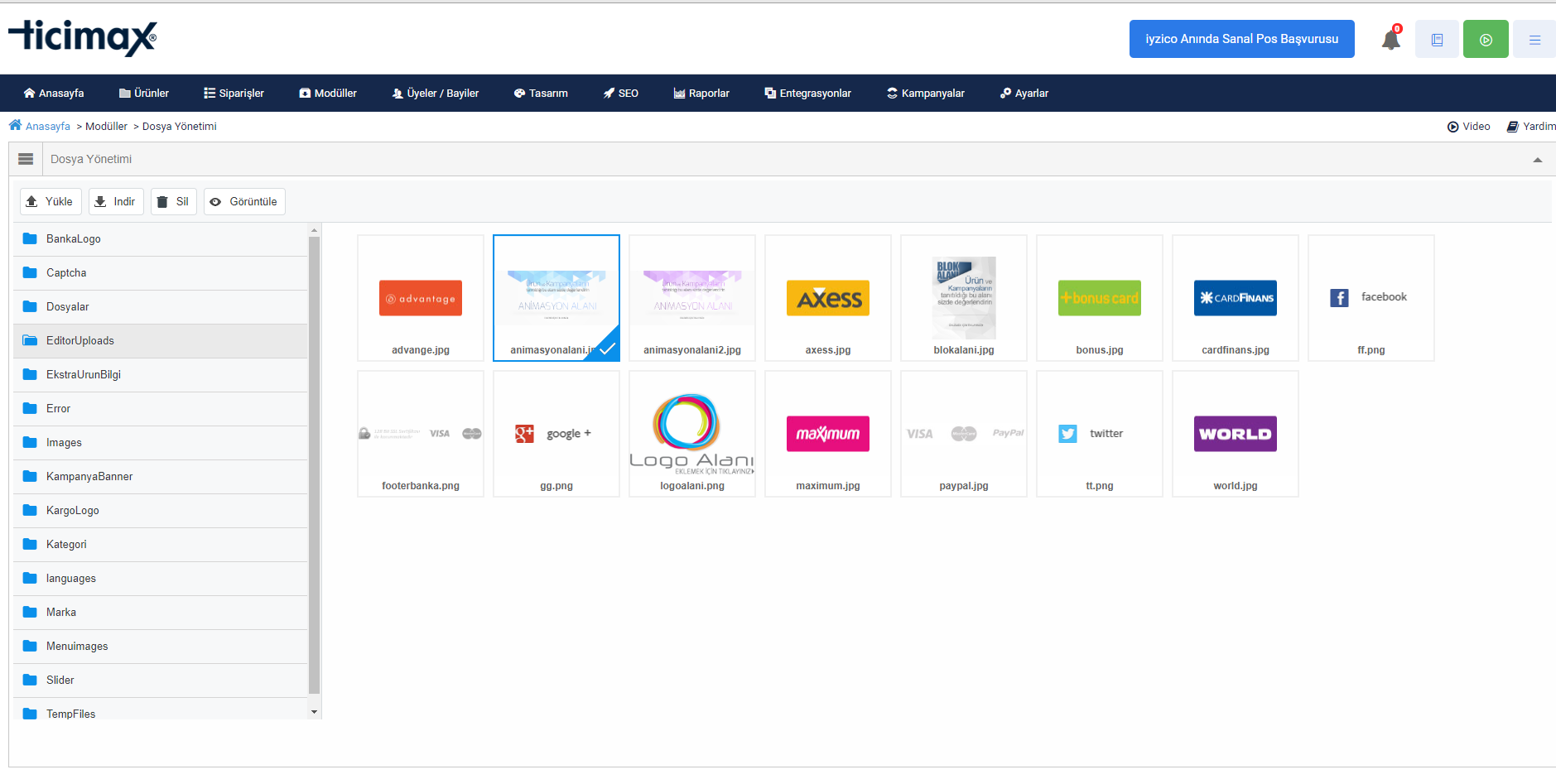Image resolution: width=1556 pixels, height=784 pixels.
Task: Open the EkstraUrunBilgi folder
Action: click(x=161, y=374)
